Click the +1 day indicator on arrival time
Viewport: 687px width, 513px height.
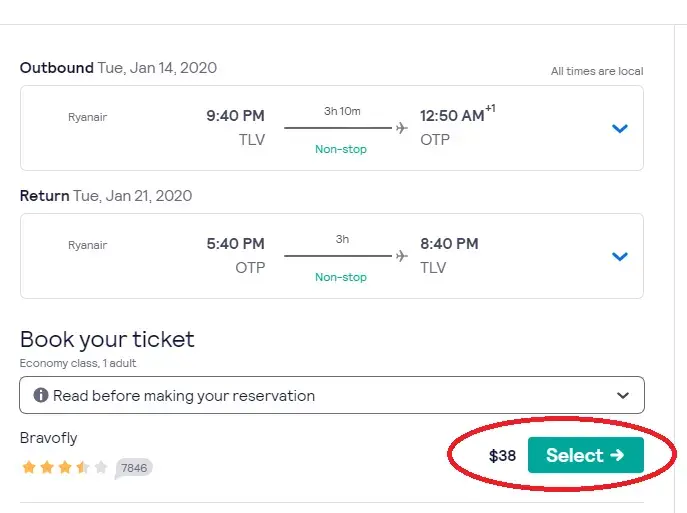pyautogui.click(x=490, y=108)
